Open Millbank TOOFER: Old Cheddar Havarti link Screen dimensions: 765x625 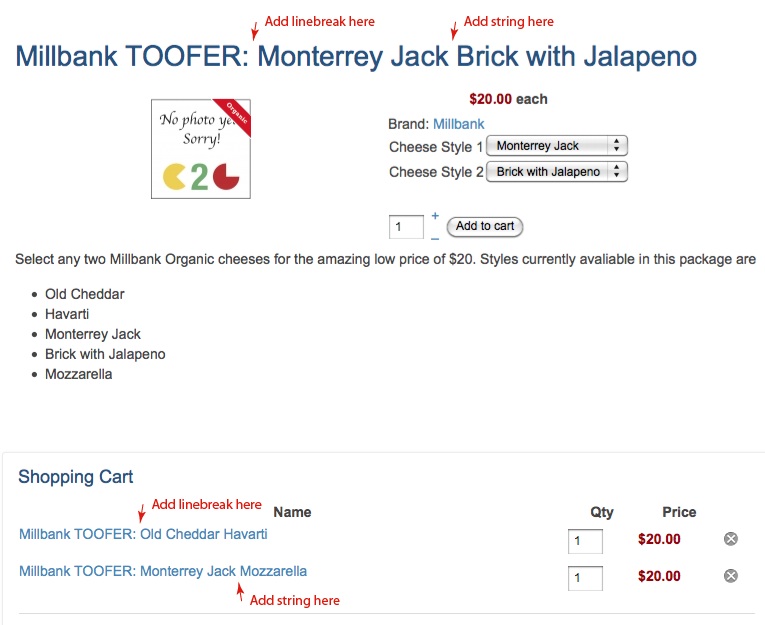point(143,534)
